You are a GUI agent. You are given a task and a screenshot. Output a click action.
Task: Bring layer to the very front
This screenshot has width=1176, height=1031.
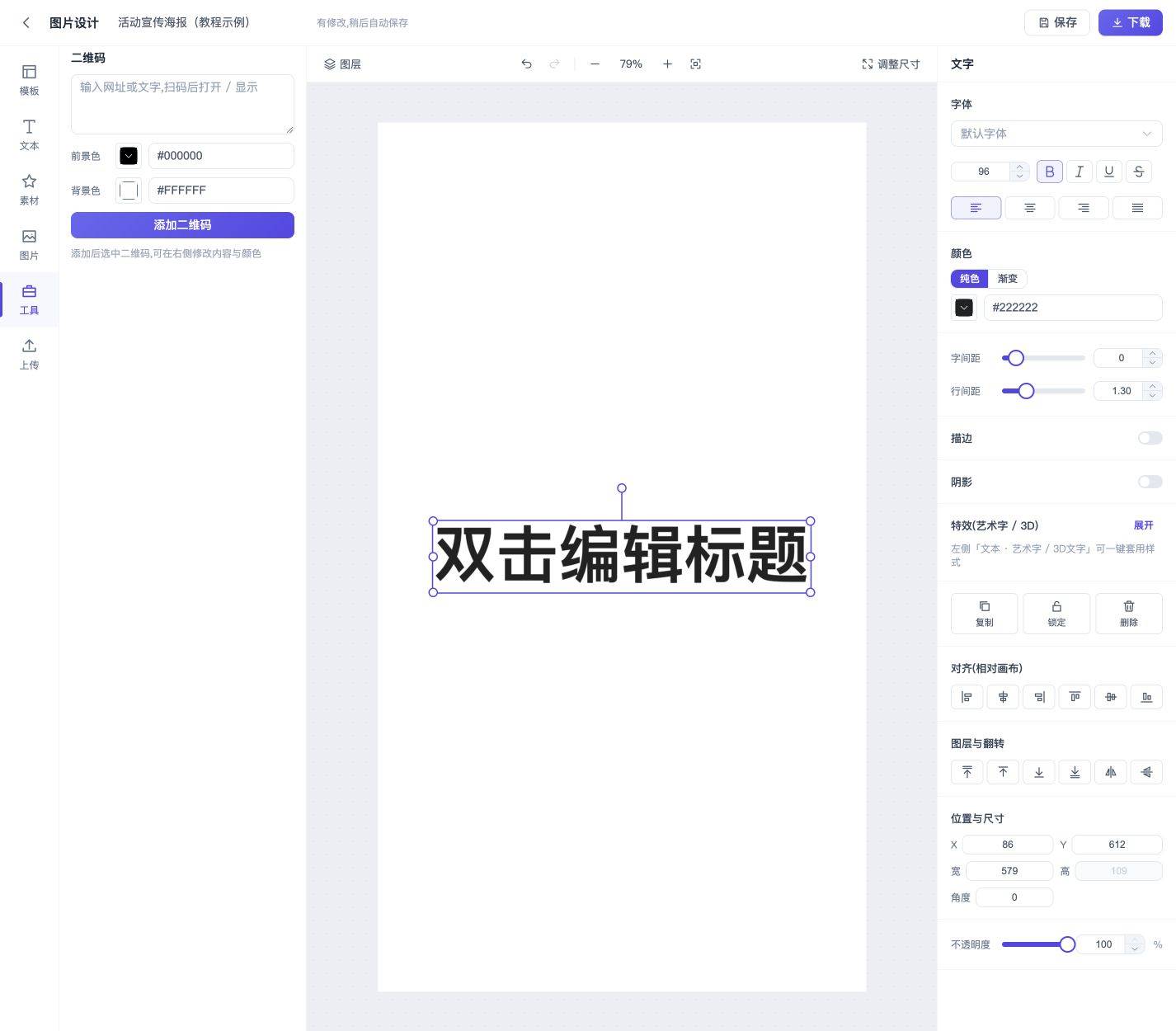coord(967,772)
